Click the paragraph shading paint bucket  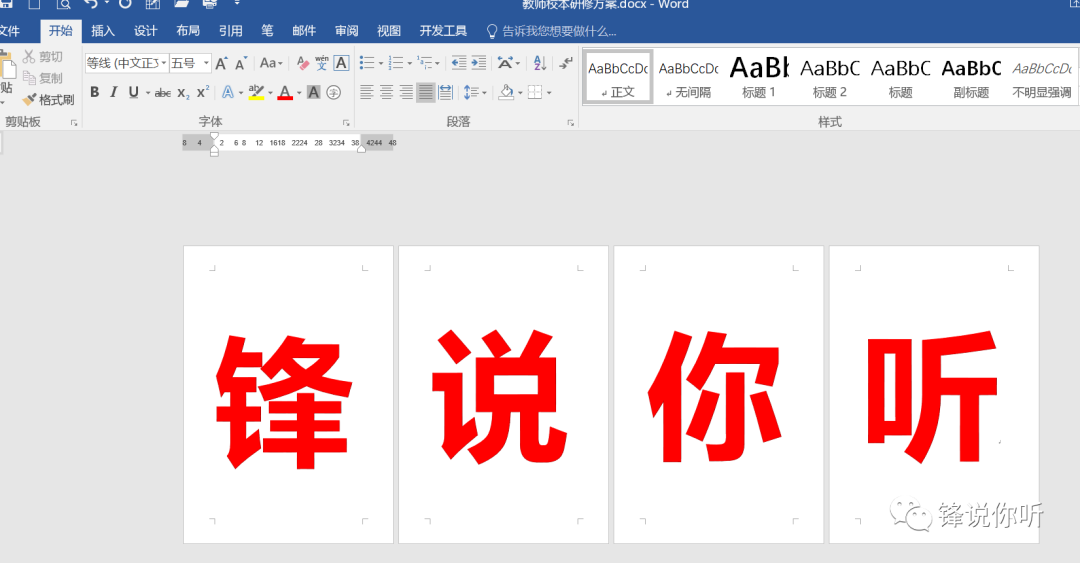[507, 92]
